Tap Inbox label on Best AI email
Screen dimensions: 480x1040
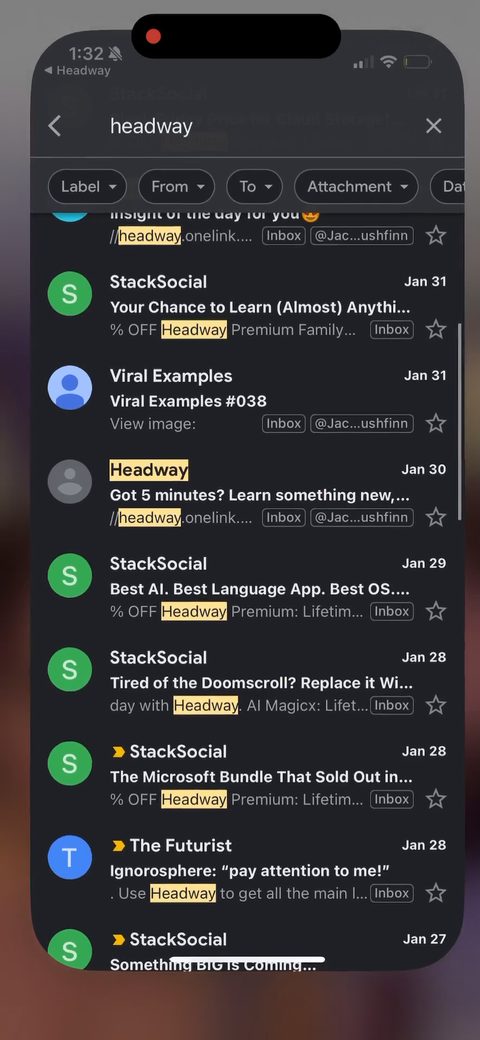coord(392,612)
